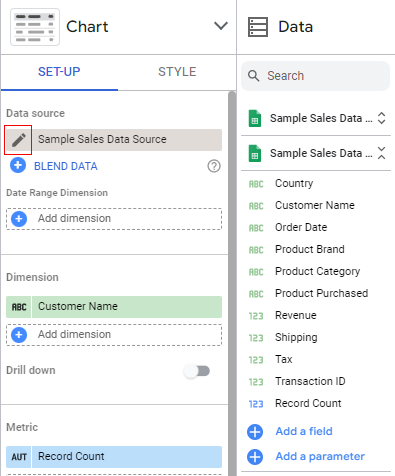Screen dimensions: 395x476
Task: Select the Shipping field
Action: [x=296, y=338]
